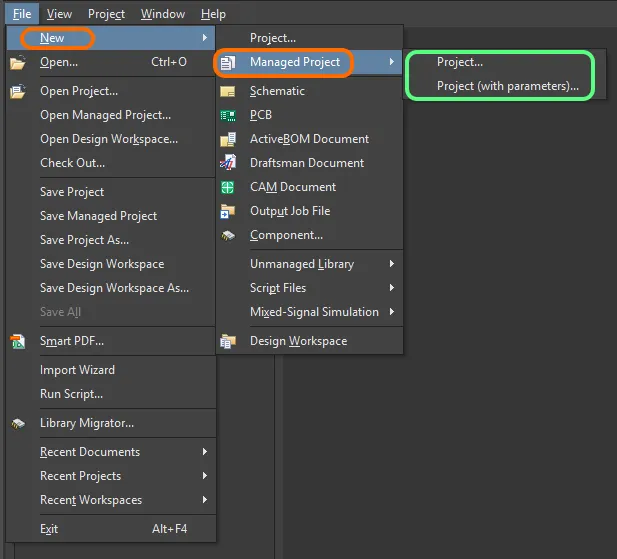617x559 pixels.
Task: Click the Smart PDF icon
Action: point(17,341)
